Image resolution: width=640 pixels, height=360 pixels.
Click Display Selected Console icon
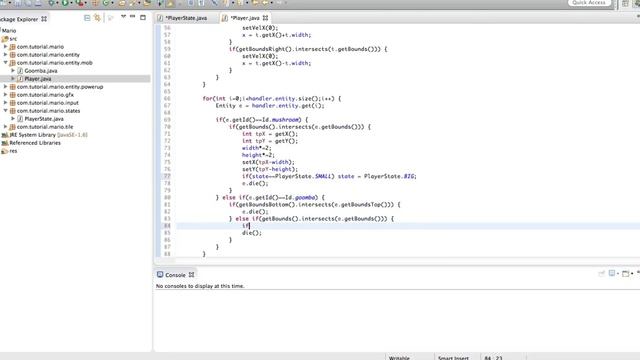pyautogui.click(x=611, y=273)
